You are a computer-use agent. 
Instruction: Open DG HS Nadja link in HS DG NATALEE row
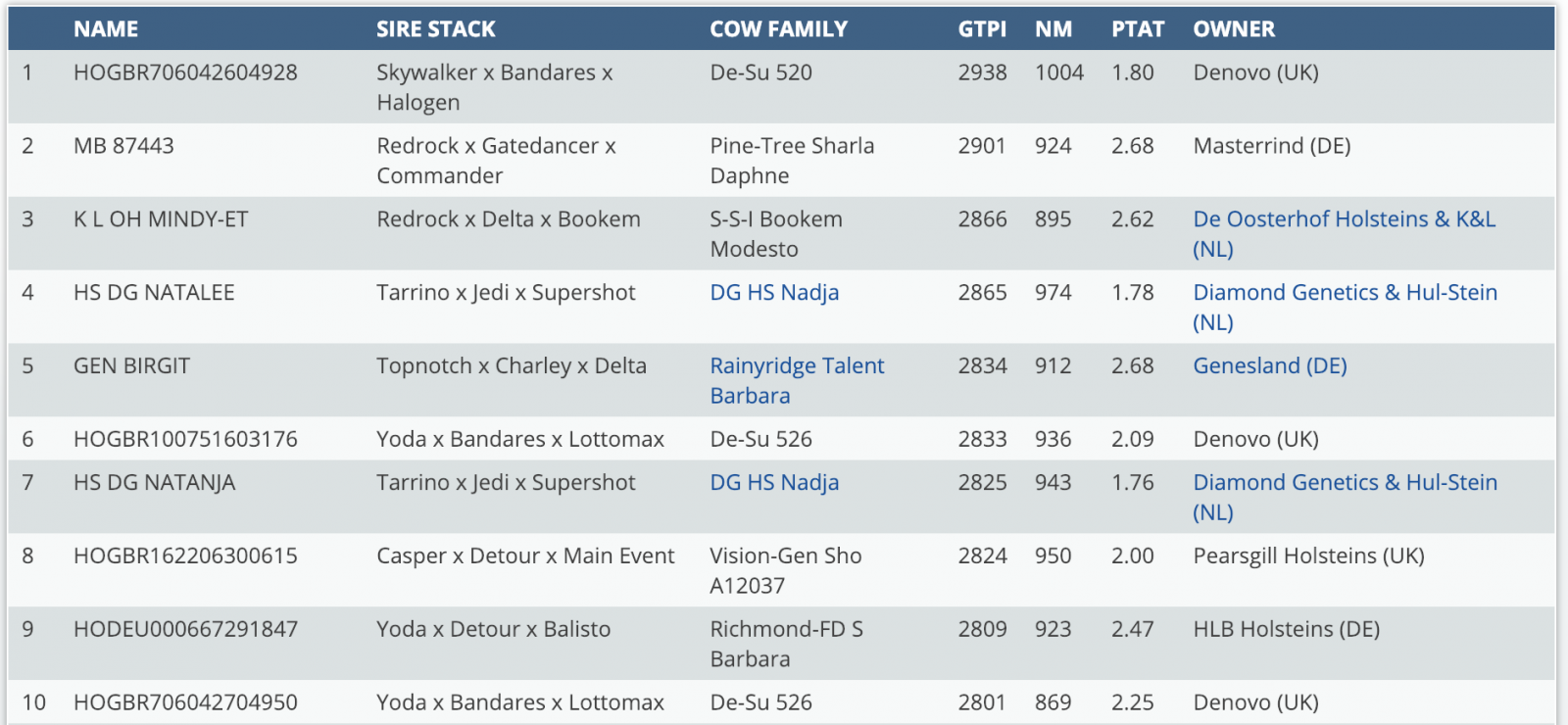tap(774, 293)
